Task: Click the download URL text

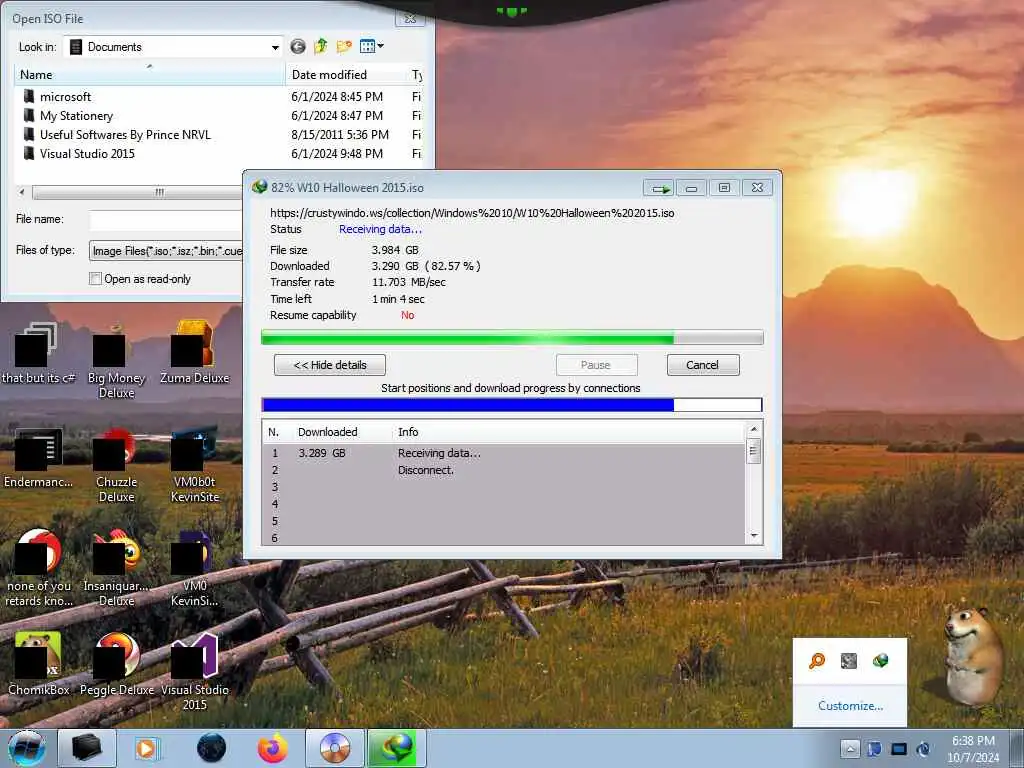Action: click(x=472, y=213)
